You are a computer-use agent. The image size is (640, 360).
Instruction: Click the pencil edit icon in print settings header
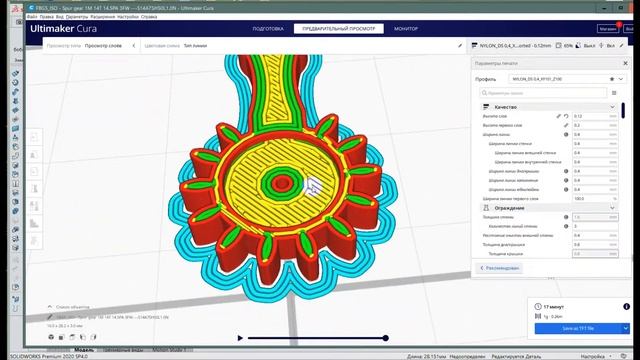click(x=622, y=46)
